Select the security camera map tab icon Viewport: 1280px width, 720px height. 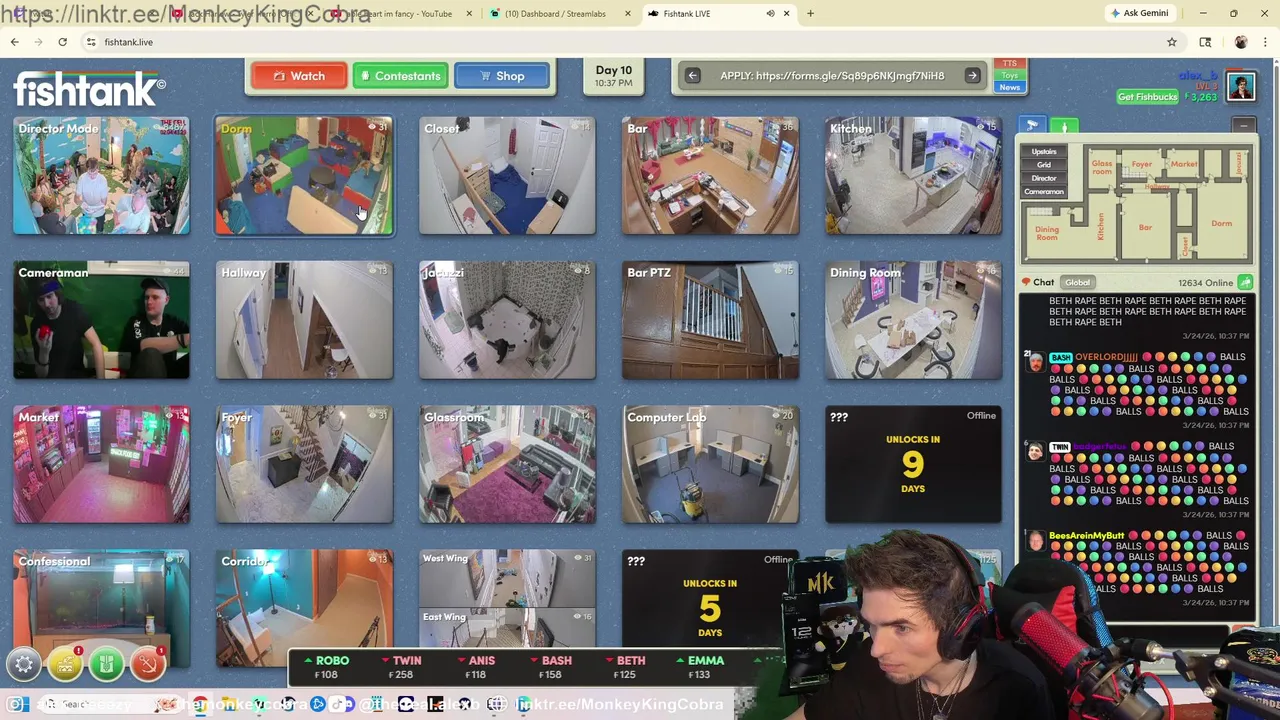[1032, 126]
